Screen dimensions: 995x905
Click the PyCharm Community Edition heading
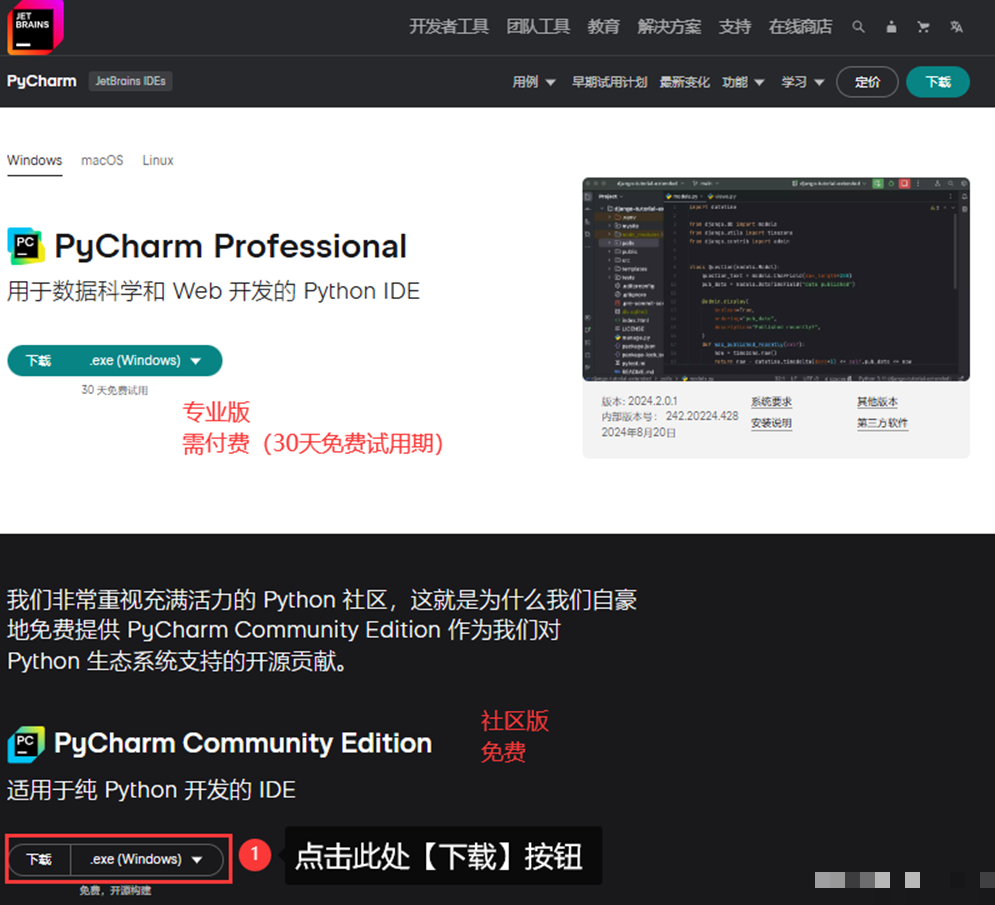(x=243, y=743)
